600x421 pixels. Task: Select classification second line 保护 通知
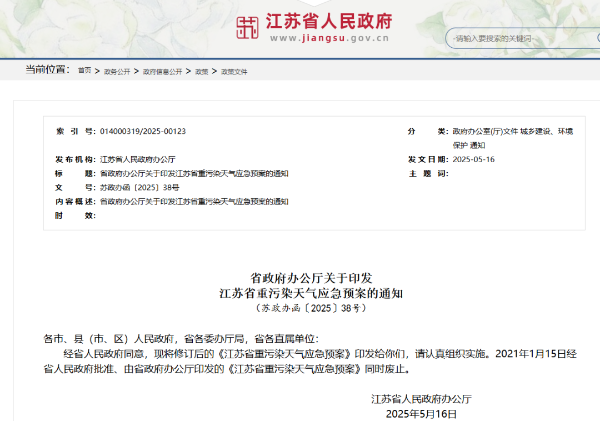coord(469,145)
